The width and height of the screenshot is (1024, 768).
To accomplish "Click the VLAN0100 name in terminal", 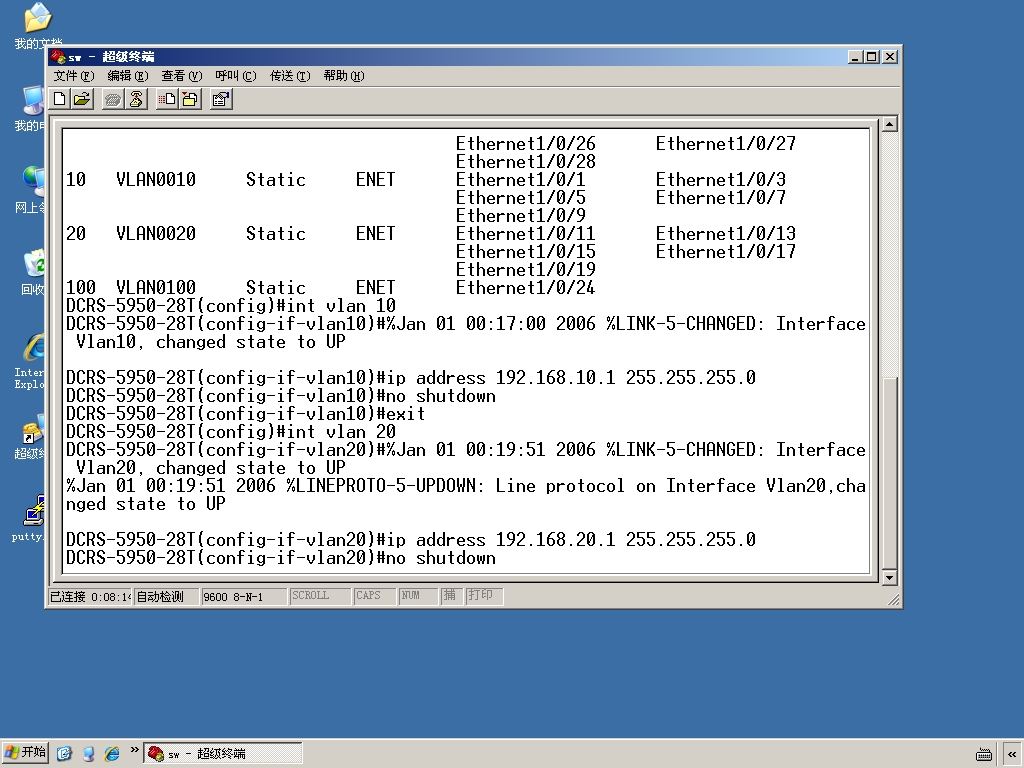I will coord(156,287).
